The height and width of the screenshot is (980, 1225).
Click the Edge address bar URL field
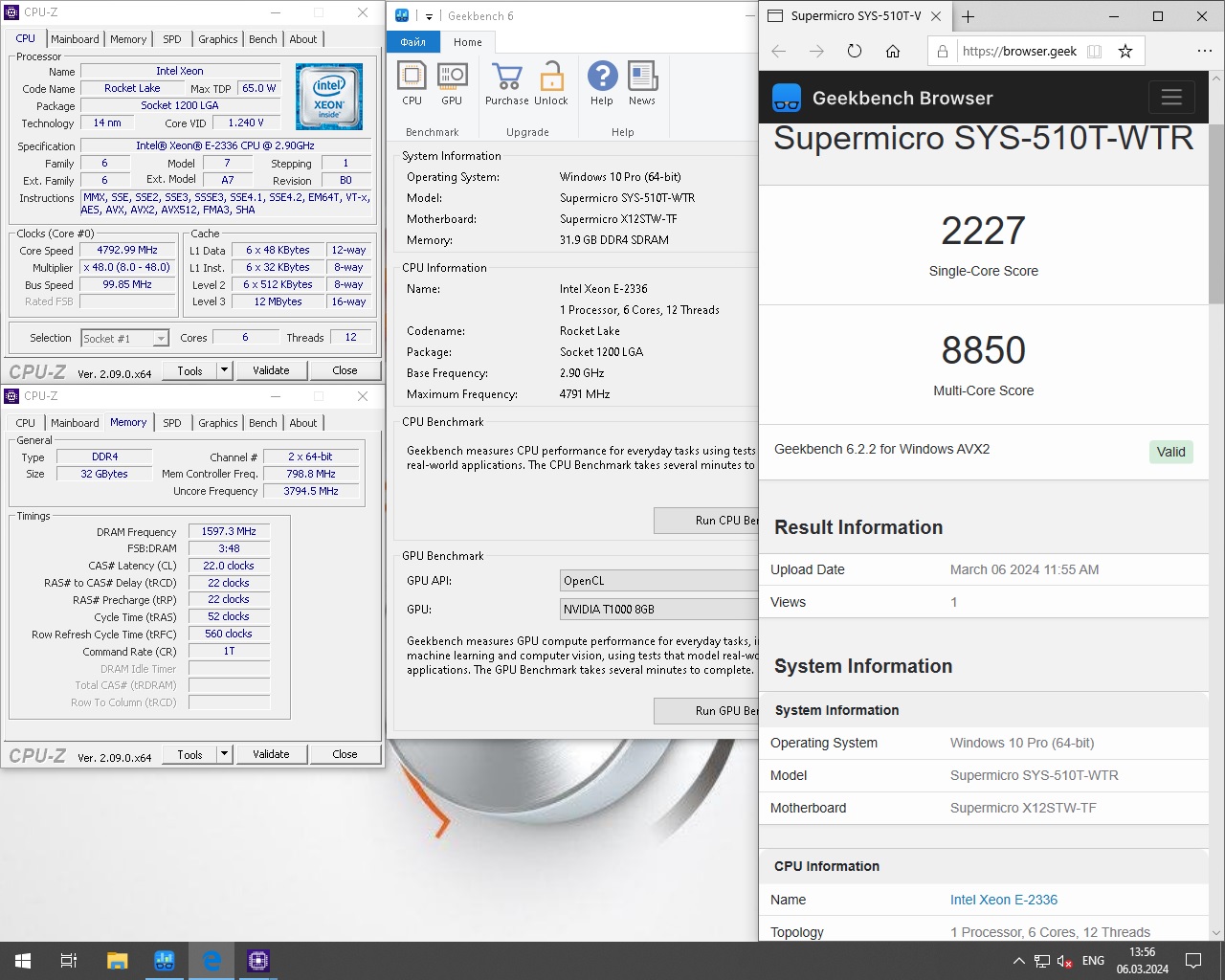(x=1019, y=52)
